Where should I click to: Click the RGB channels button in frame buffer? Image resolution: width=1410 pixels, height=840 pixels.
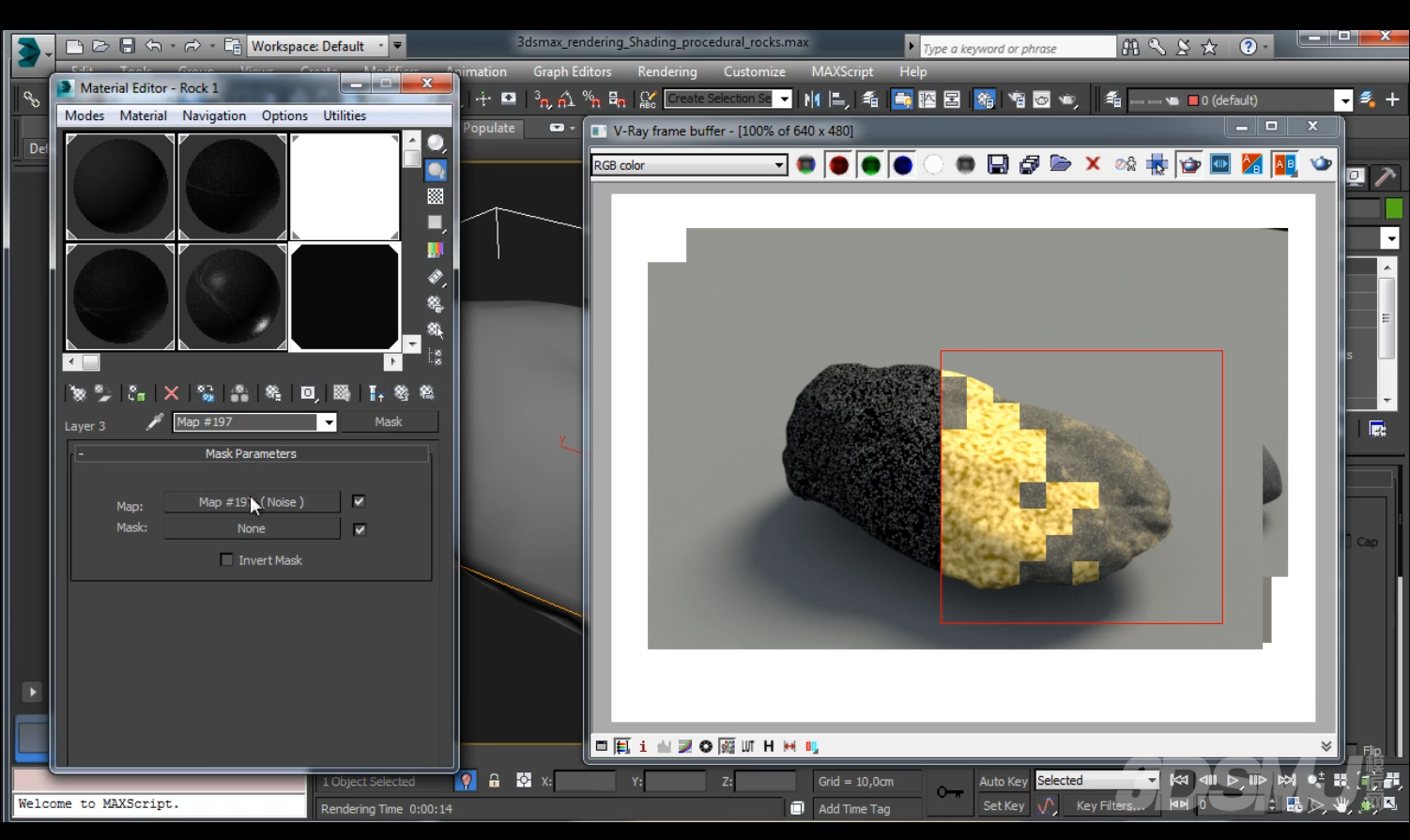click(806, 165)
